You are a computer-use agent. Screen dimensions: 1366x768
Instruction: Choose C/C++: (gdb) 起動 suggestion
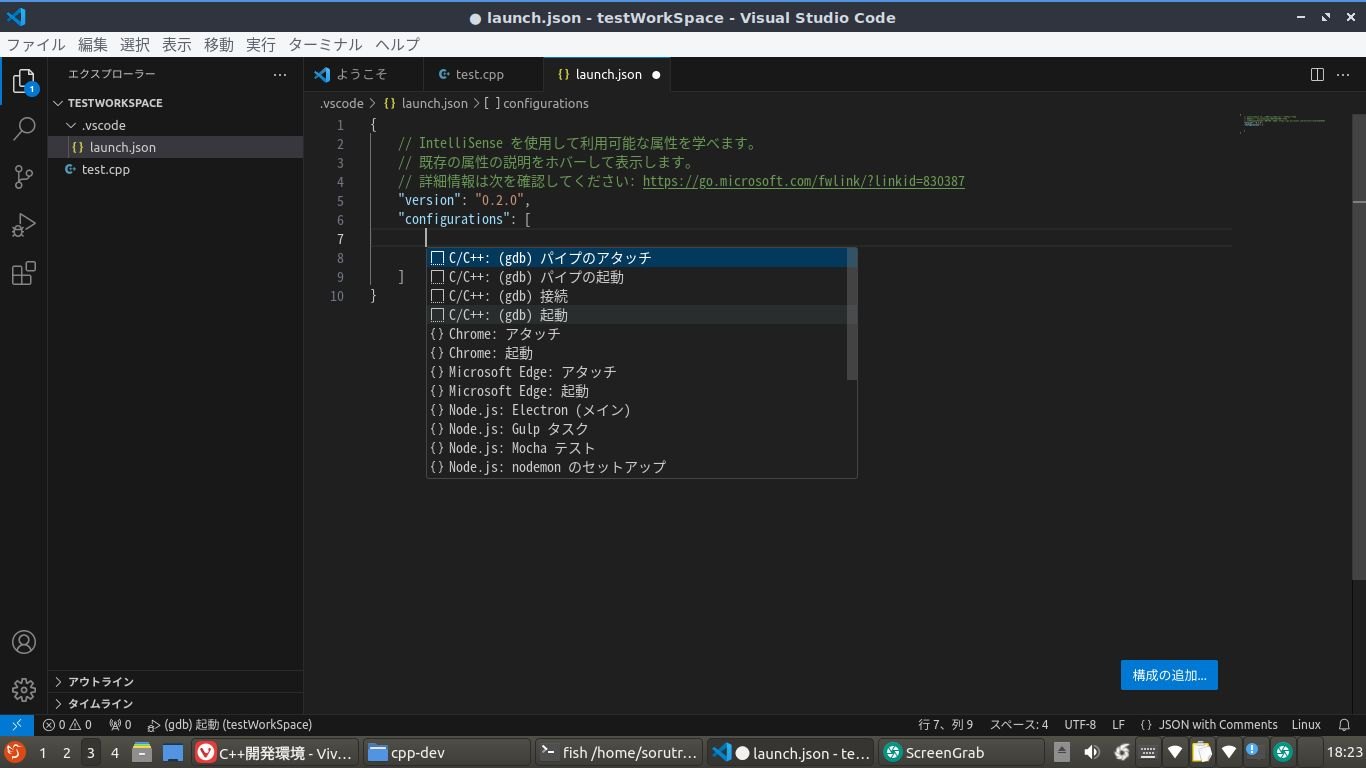coord(636,315)
